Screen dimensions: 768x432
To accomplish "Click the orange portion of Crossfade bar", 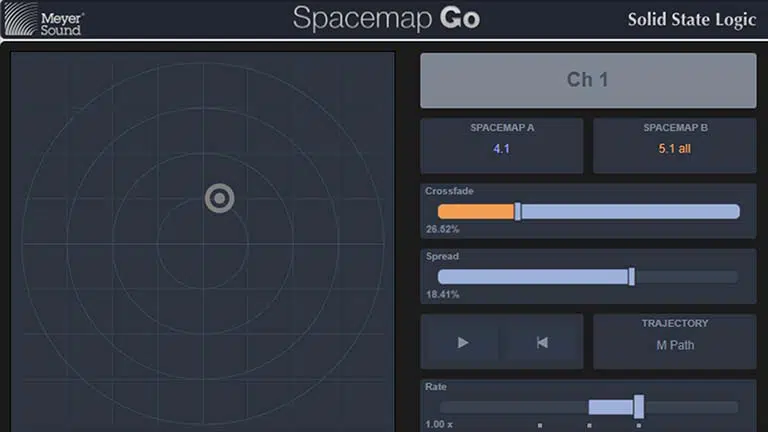I will (x=476, y=212).
